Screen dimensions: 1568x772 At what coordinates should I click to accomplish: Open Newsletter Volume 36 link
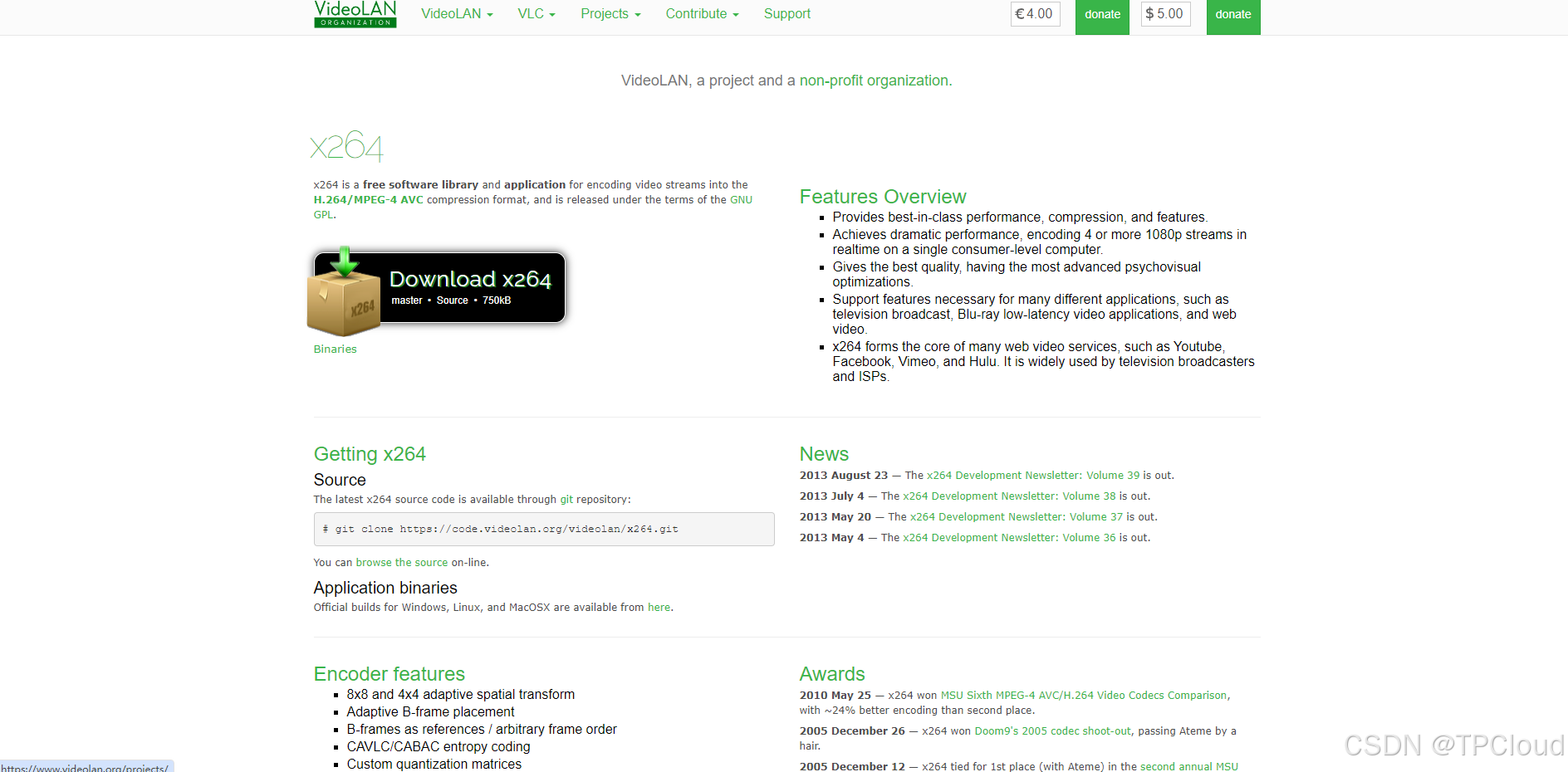click(1009, 538)
